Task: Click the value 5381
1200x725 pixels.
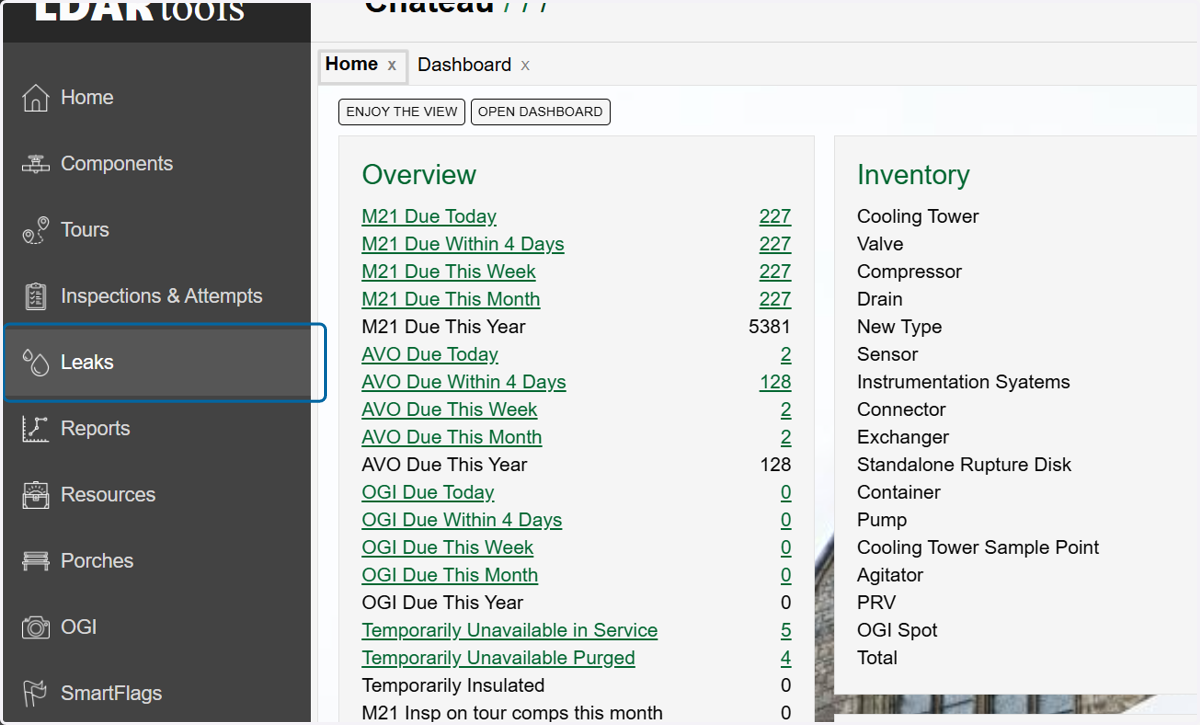Action: point(770,327)
